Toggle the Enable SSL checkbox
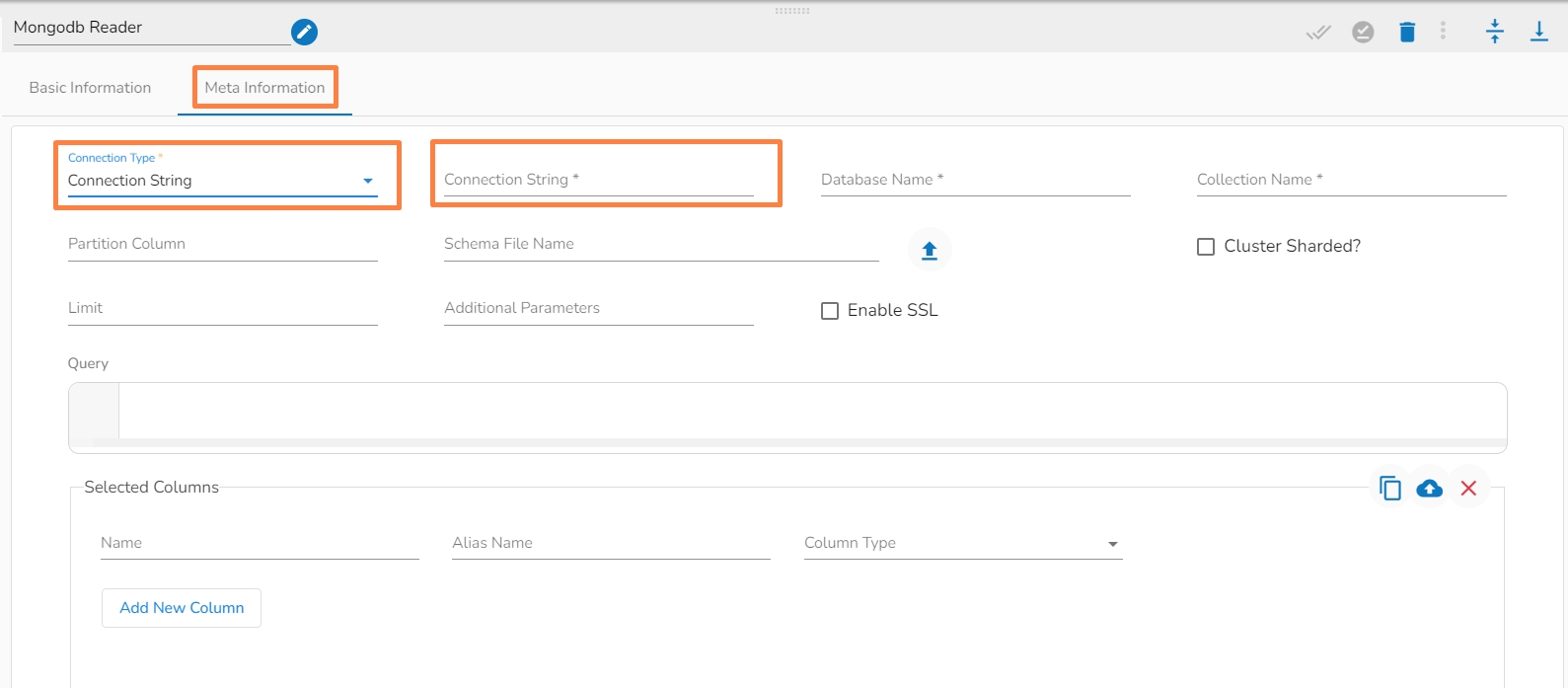The height and width of the screenshot is (688, 1568). pos(830,311)
